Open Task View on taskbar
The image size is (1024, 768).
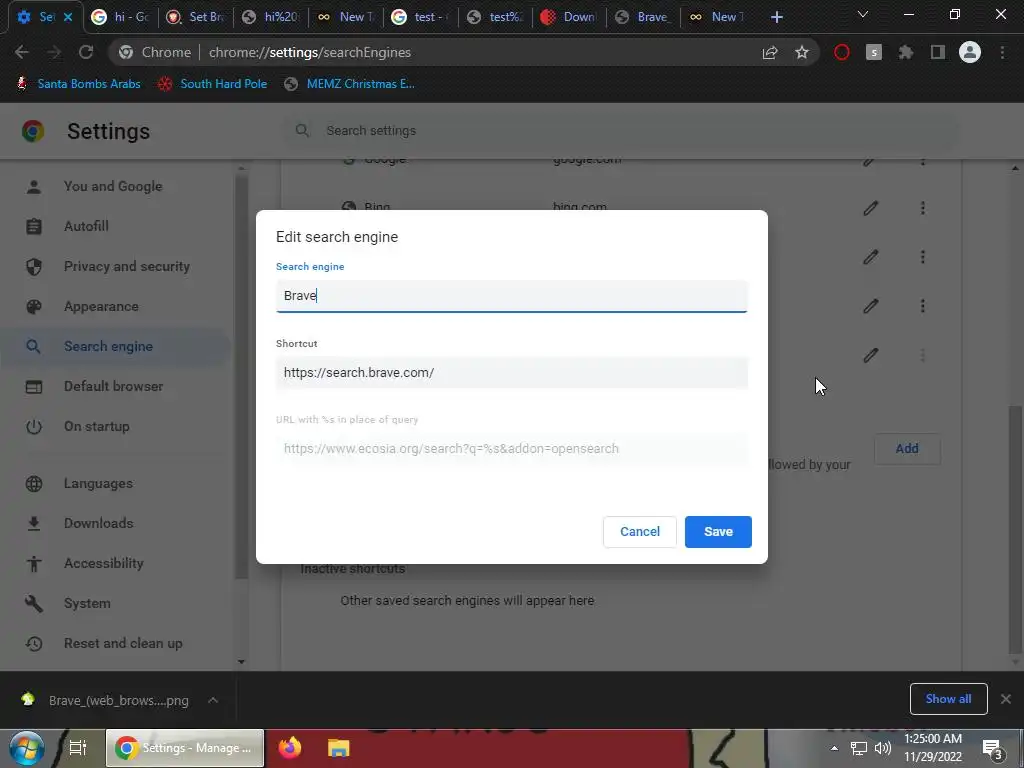[78, 748]
